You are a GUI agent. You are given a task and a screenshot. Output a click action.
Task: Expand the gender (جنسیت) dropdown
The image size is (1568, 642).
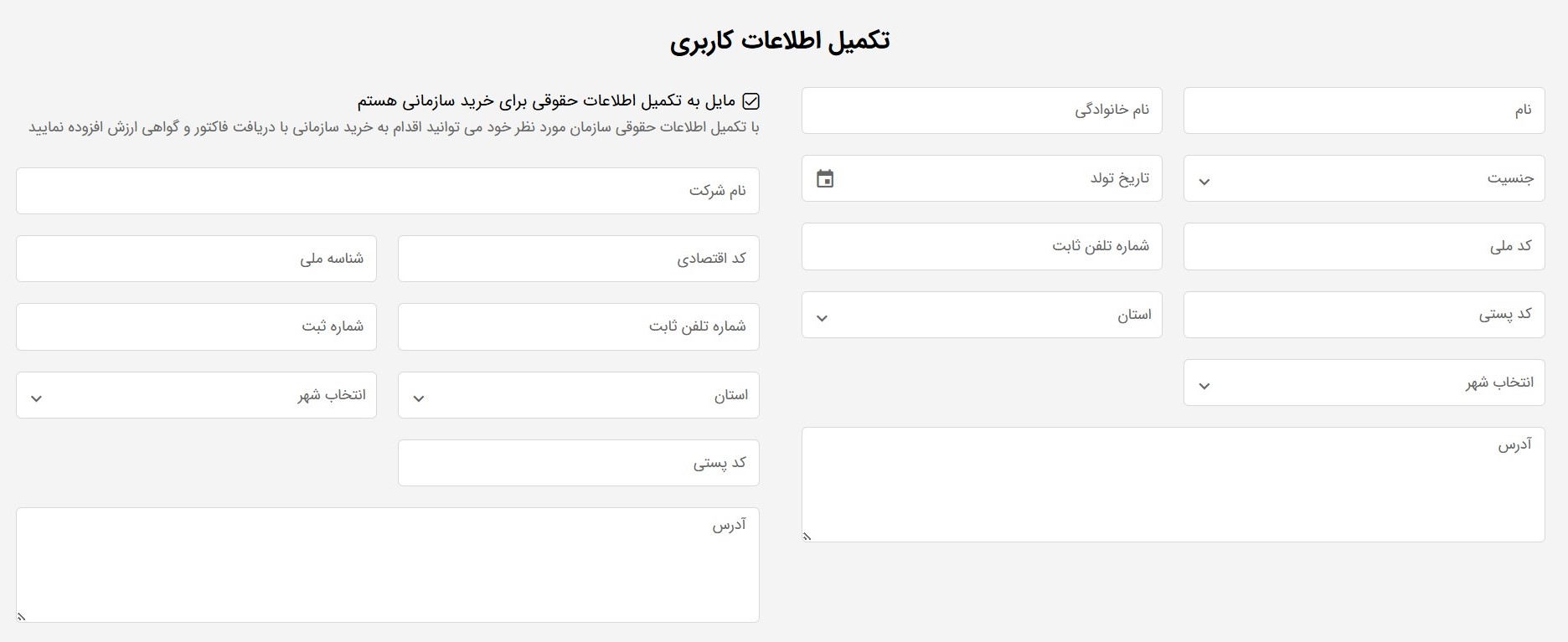tap(1364, 178)
